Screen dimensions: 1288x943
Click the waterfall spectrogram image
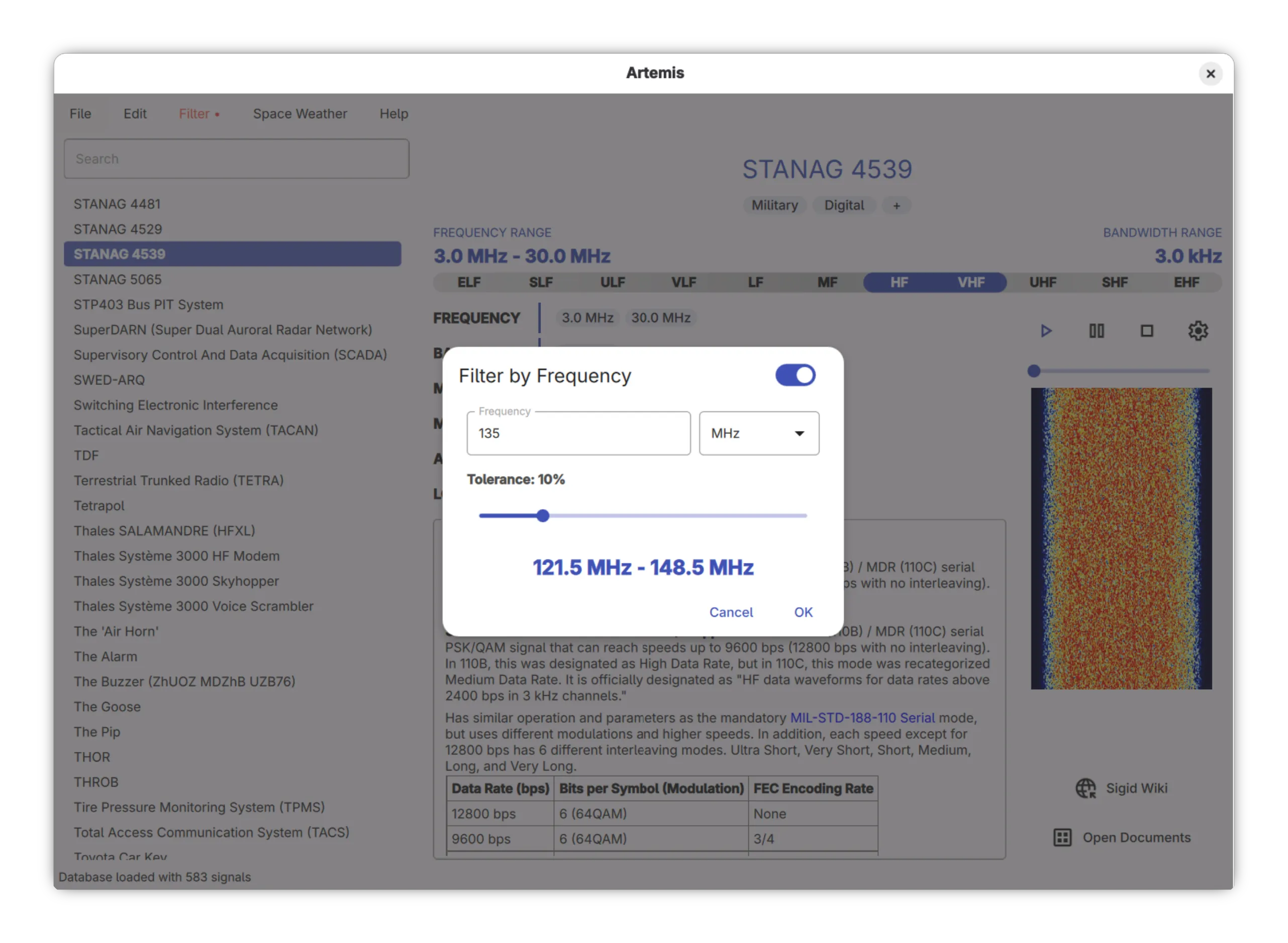[1121, 538]
